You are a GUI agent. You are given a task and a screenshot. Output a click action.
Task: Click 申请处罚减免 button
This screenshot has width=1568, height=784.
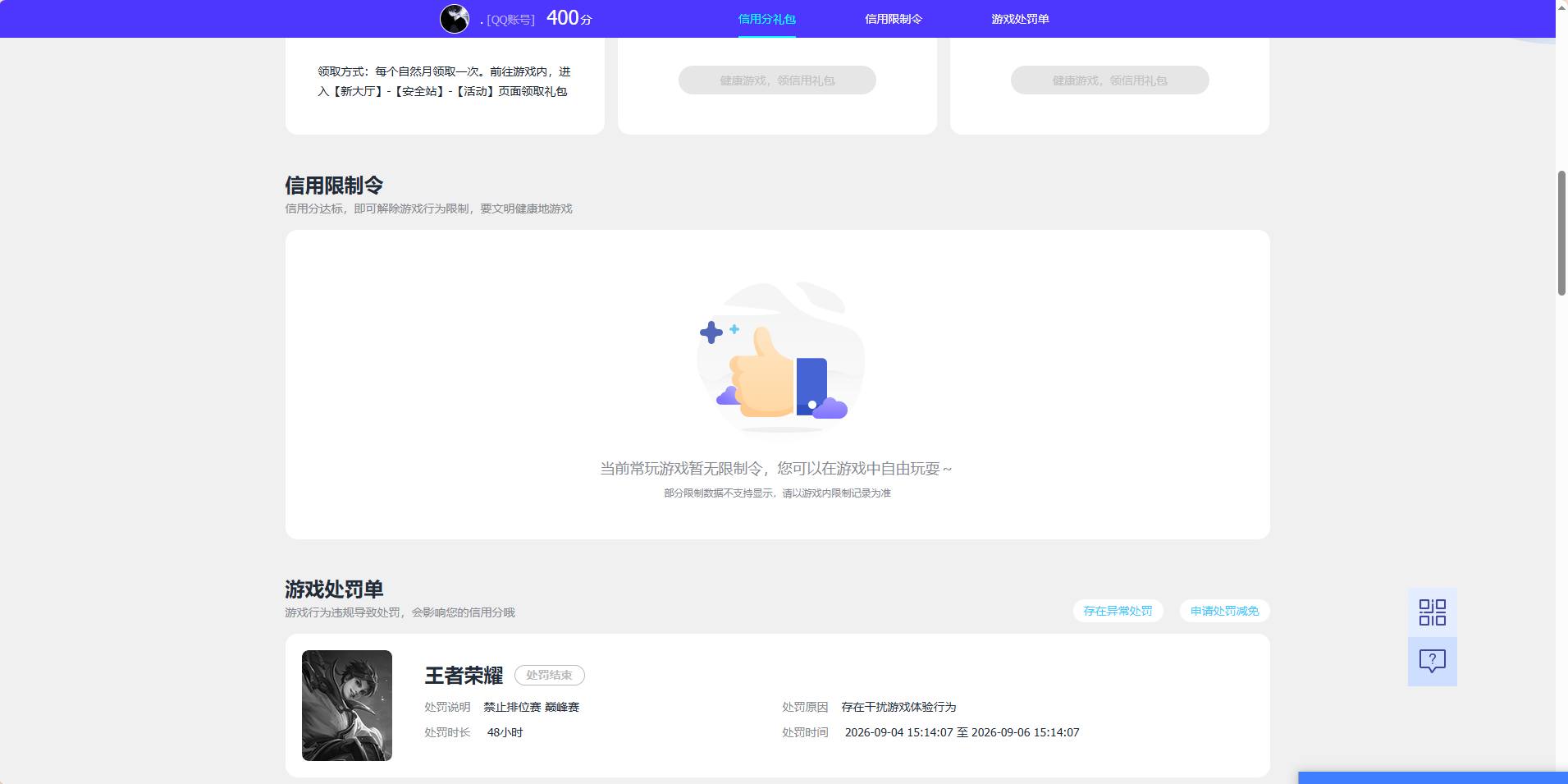pos(1224,611)
